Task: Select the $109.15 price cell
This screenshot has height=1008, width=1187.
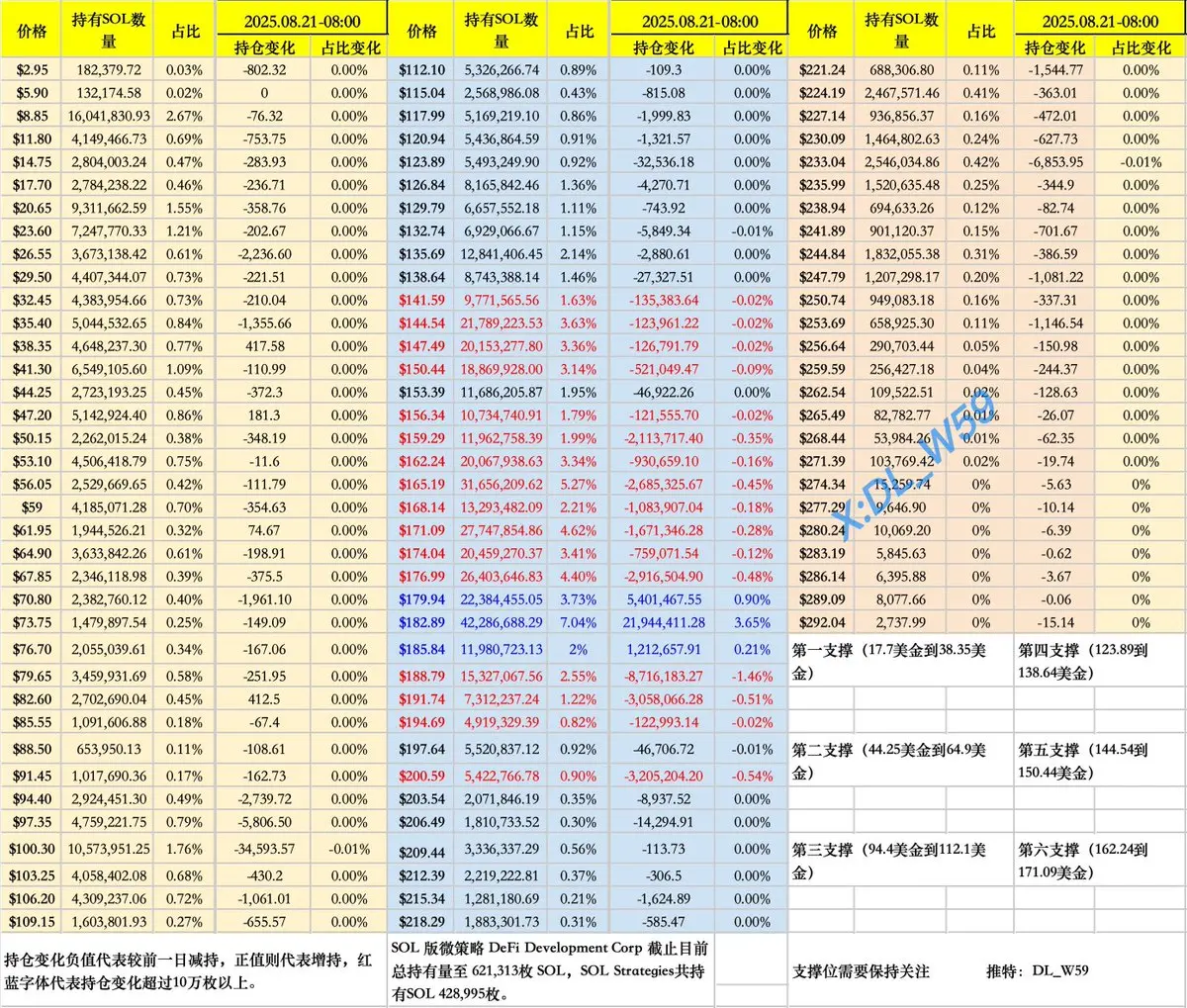Action: pyautogui.click(x=32, y=922)
